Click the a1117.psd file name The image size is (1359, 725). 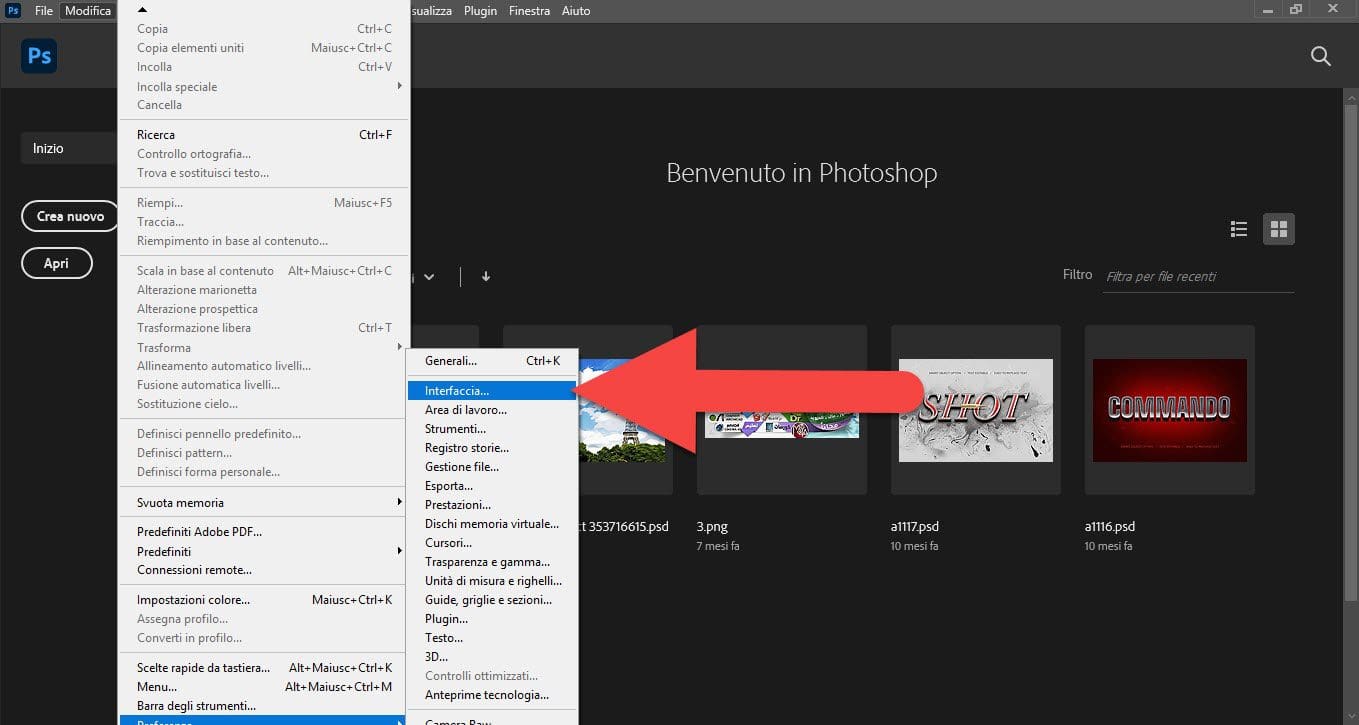point(915,527)
